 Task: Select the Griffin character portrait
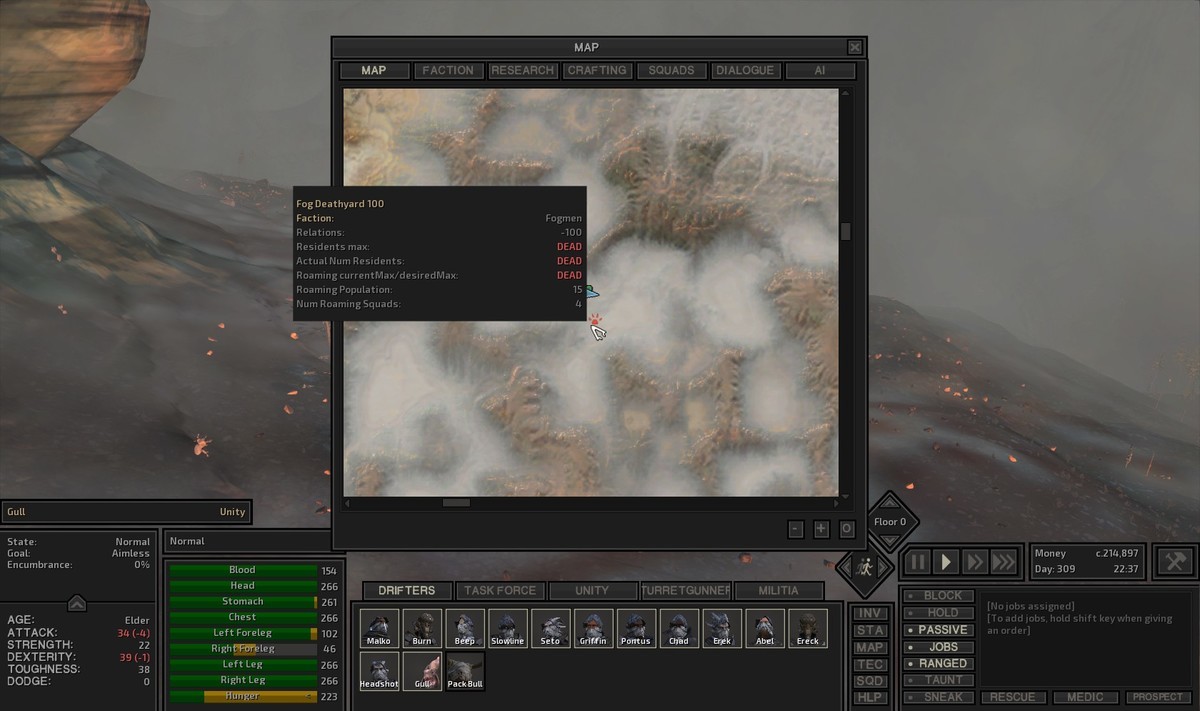(593, 629)
